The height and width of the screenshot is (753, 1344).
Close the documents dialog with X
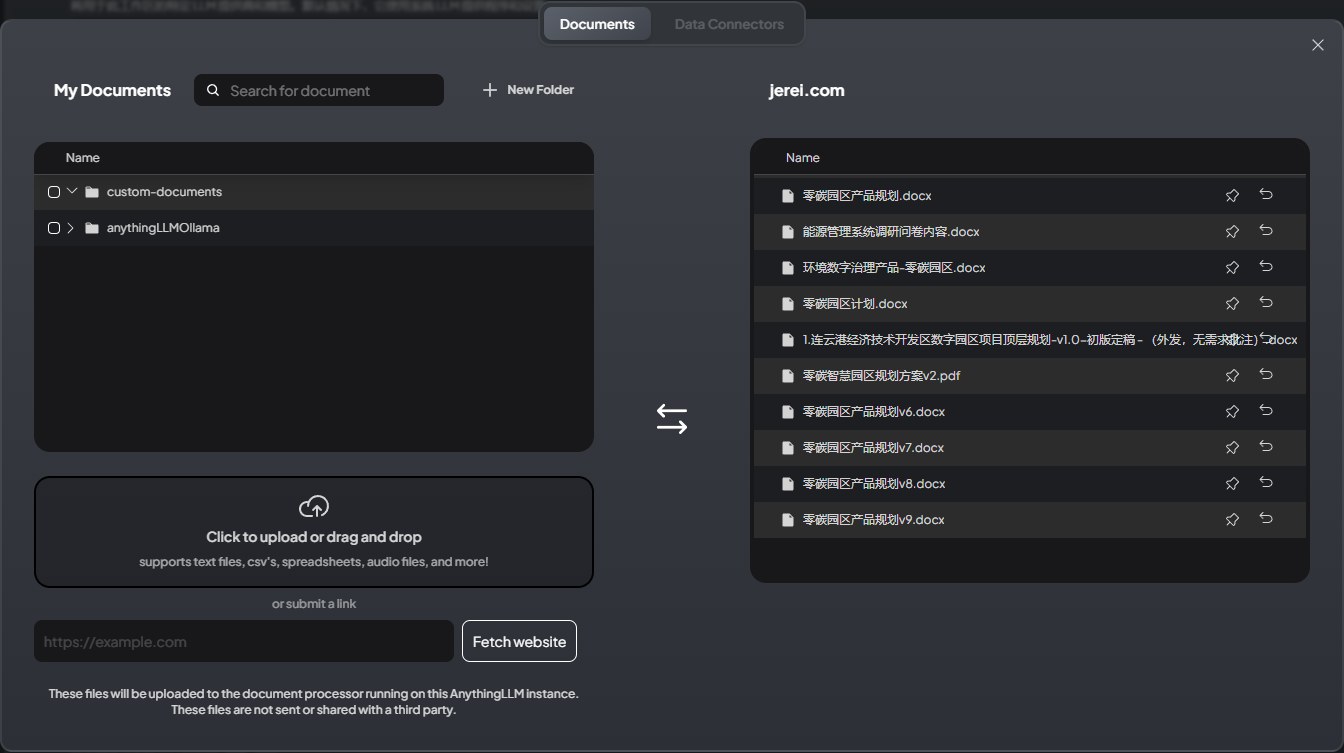pos(1318,45)
